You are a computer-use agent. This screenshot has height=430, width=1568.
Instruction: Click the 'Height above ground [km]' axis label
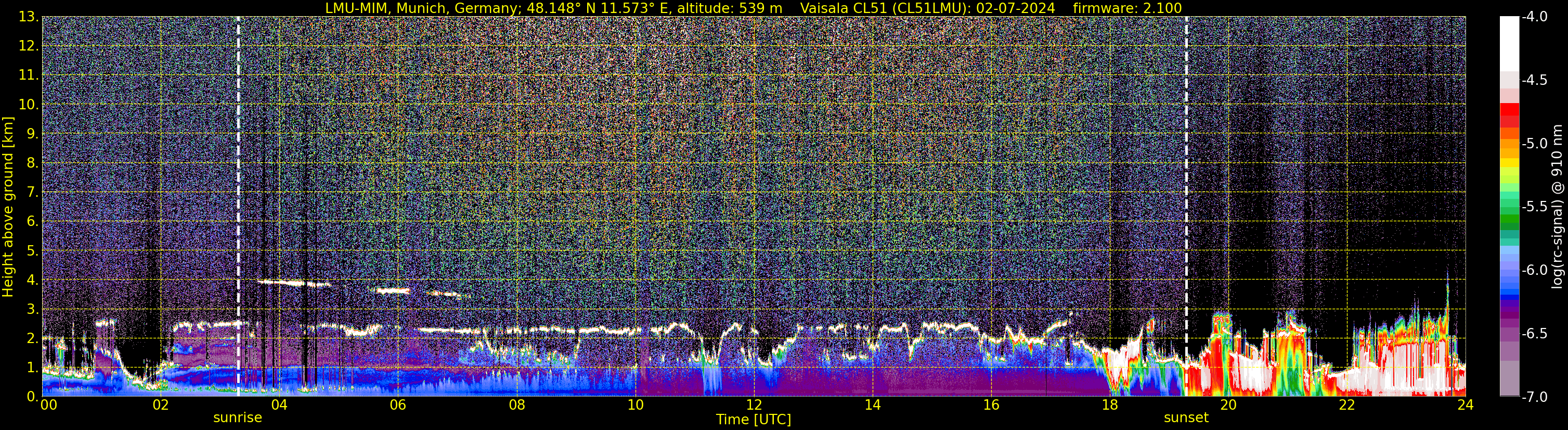[x=8, y=207]
